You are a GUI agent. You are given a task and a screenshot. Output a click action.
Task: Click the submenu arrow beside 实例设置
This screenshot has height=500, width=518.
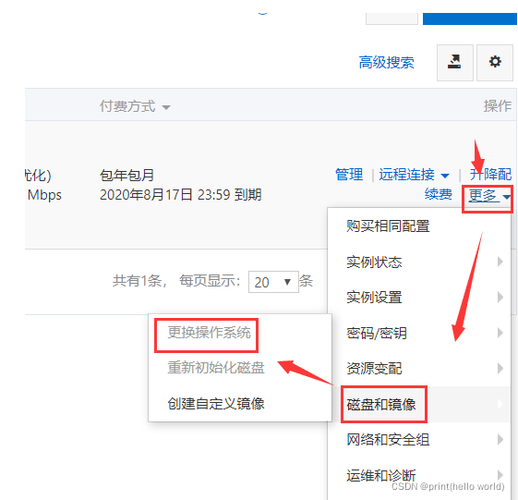tap(500, 297)
